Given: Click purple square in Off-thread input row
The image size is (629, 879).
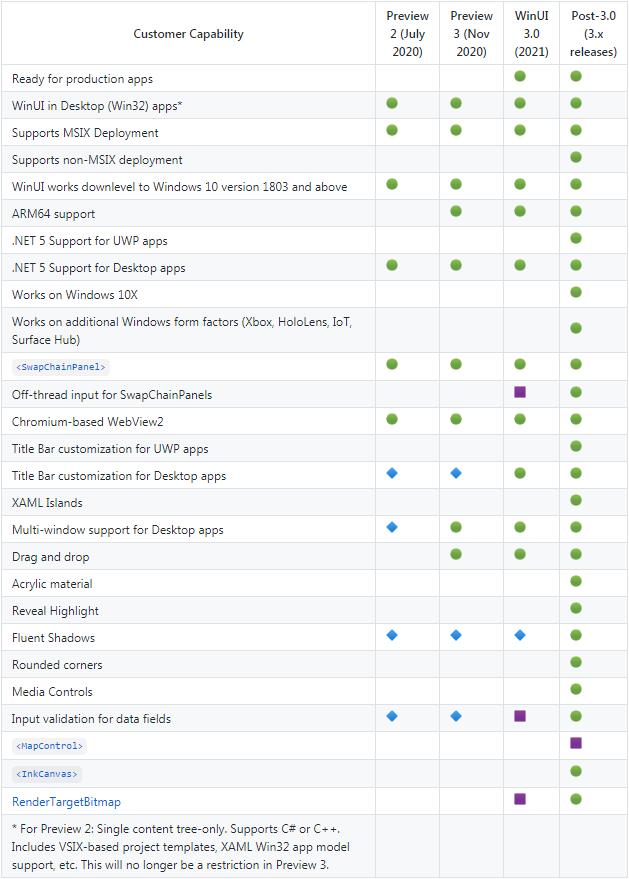Looking at the screenshot, I should pos(520,392).
